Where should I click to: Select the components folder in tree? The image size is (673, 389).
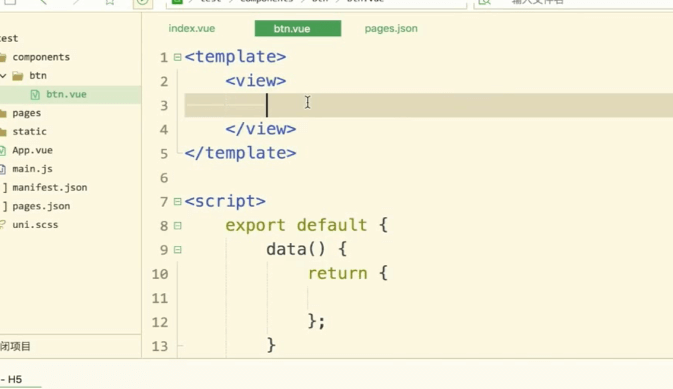pos(41,57)
